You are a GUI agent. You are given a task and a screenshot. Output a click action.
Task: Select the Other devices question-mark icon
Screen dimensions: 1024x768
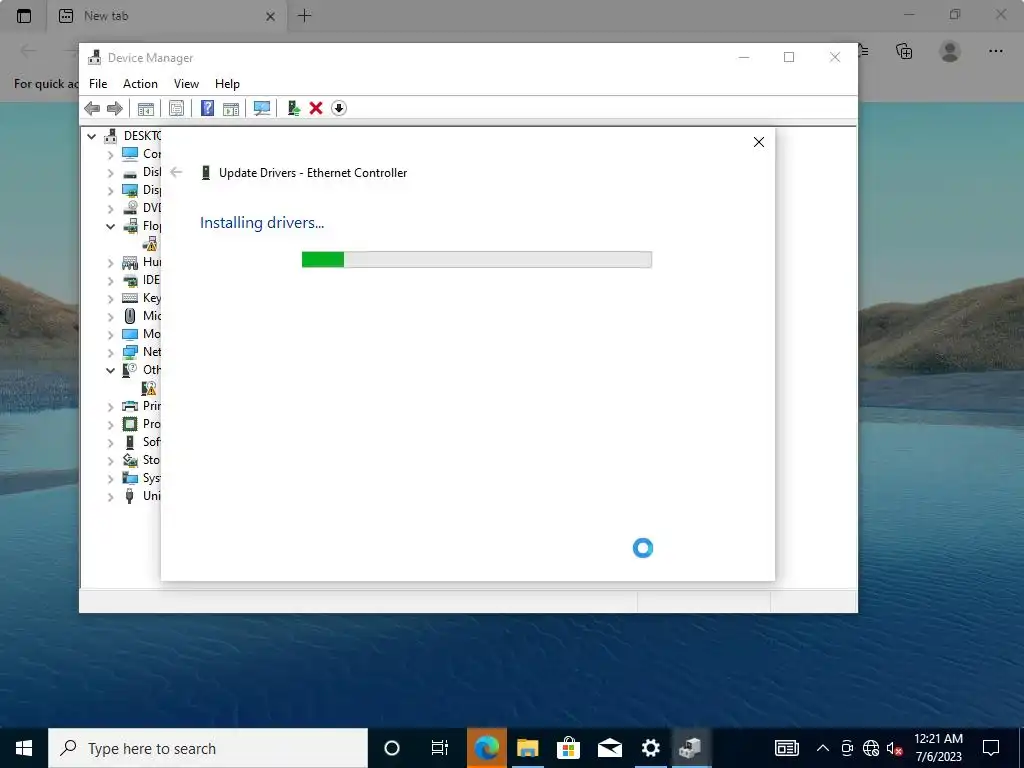tap(130, 370)
